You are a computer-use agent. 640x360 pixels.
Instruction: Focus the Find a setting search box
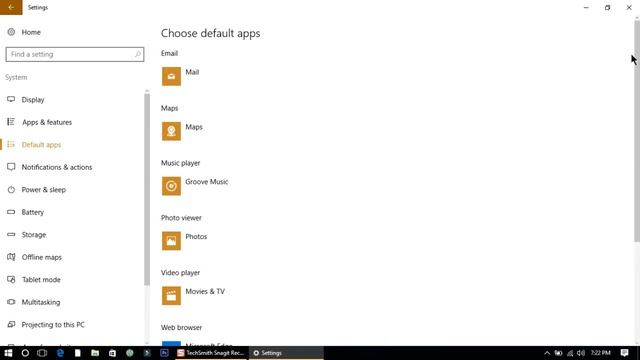75,54
